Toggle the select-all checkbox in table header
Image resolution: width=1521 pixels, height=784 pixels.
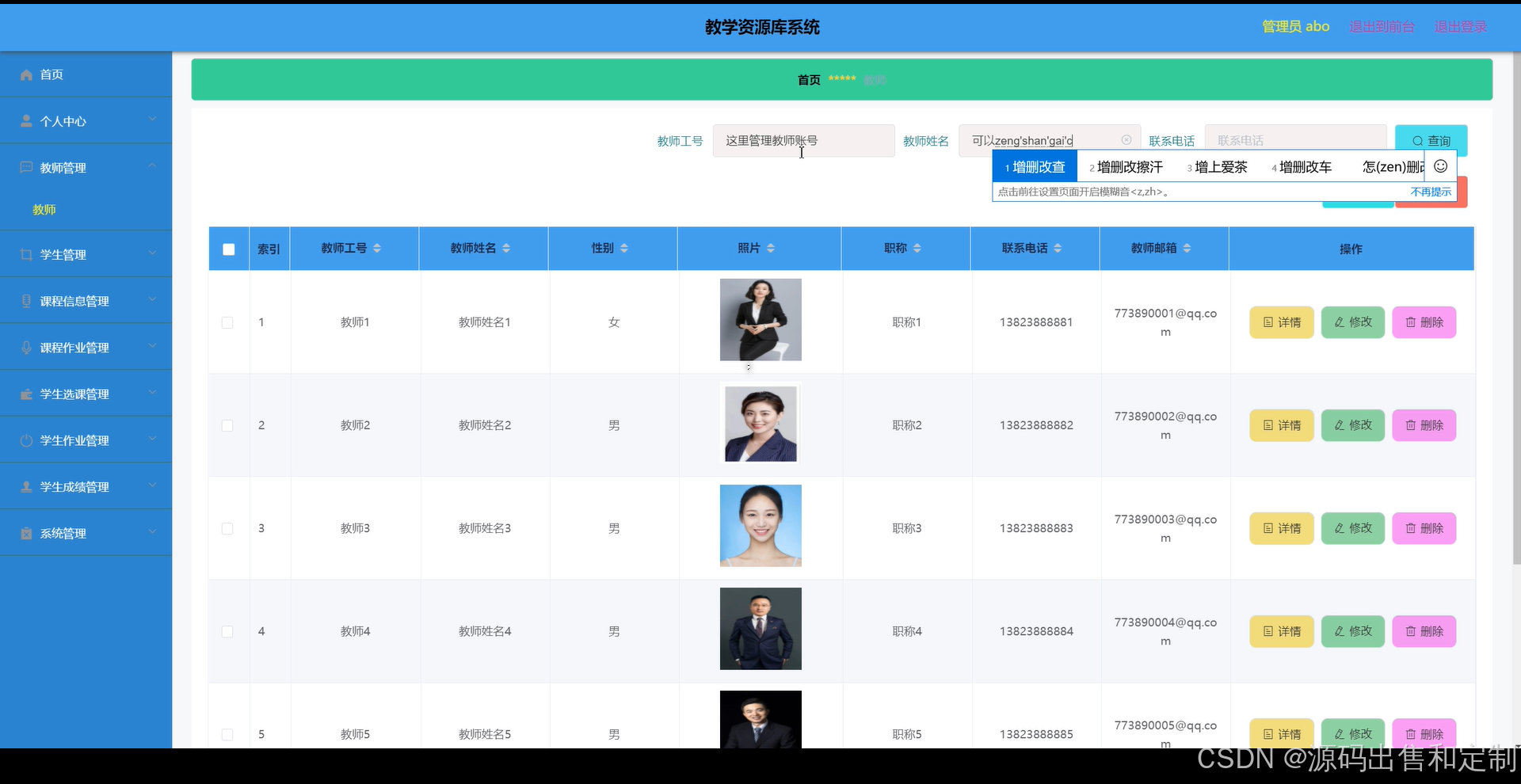[229, 249]
